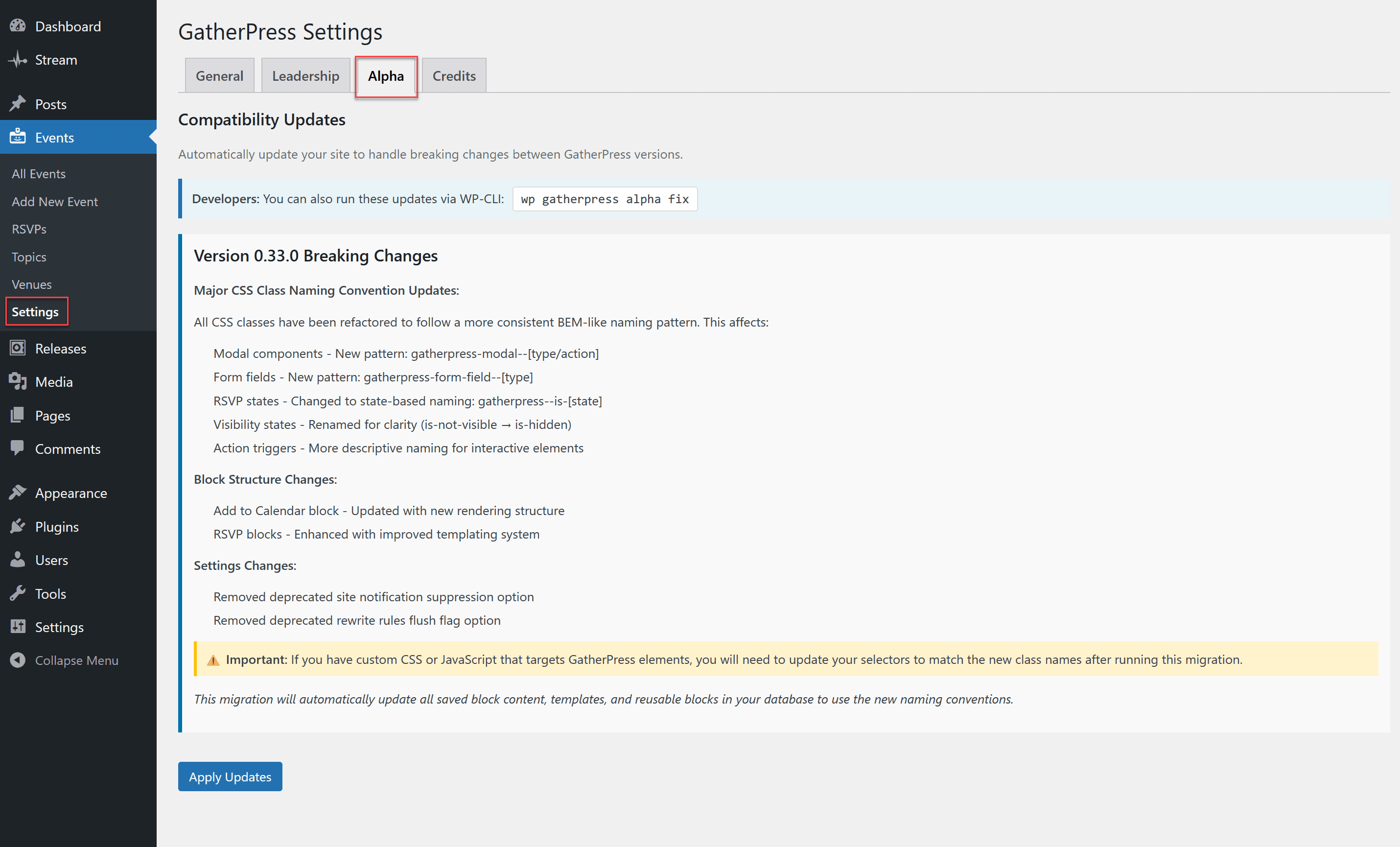Click the 'Compatibility Updates' heading
The height and width of the screenshot is (847, 1400).
262,119
